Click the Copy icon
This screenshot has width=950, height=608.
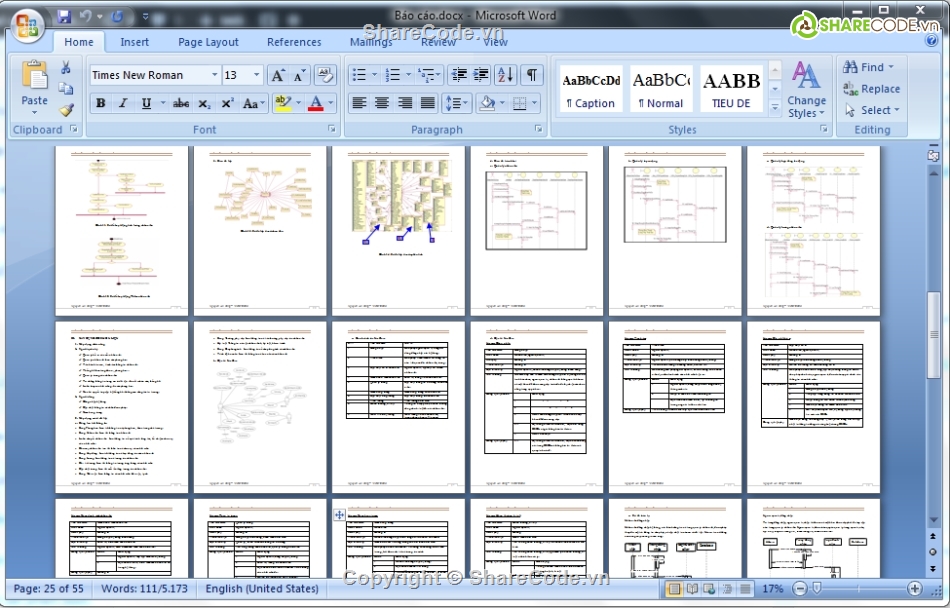click(65, 88)
